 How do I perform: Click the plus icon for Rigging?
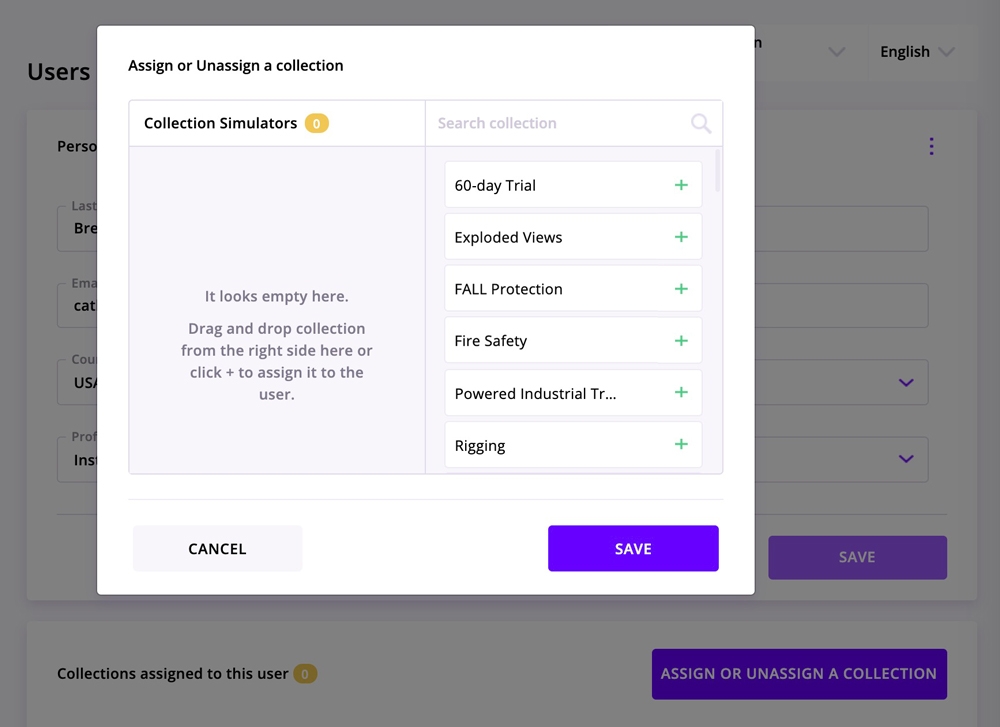681,445
